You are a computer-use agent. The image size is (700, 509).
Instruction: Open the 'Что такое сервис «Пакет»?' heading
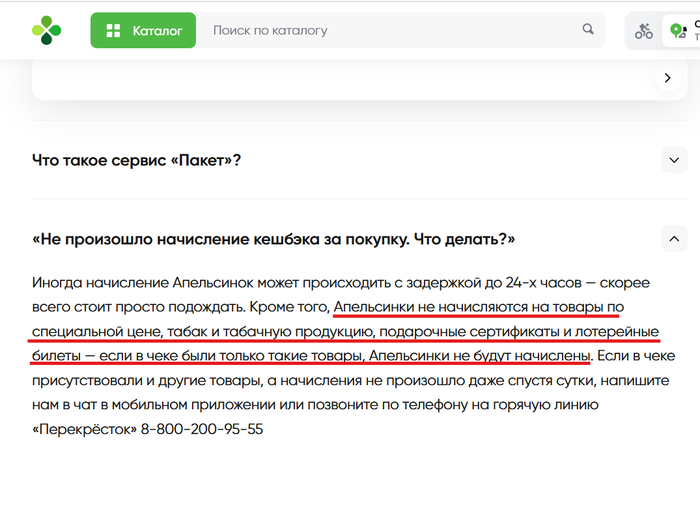click(137, 160)
